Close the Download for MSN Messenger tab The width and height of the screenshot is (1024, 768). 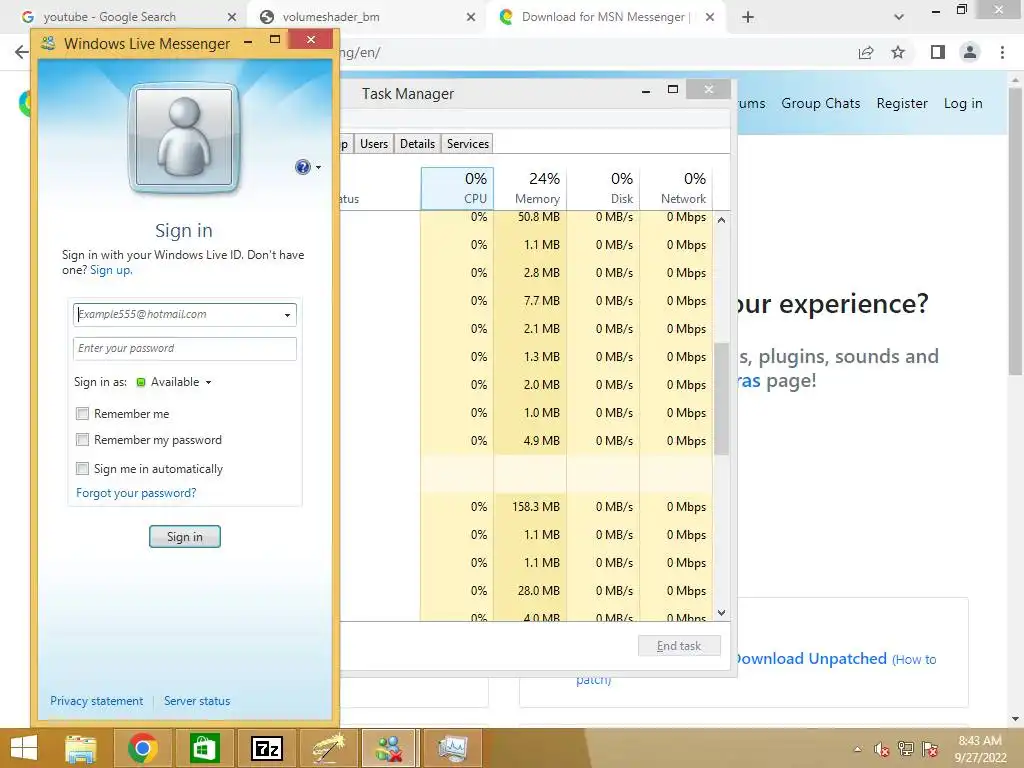click(710, 17)
